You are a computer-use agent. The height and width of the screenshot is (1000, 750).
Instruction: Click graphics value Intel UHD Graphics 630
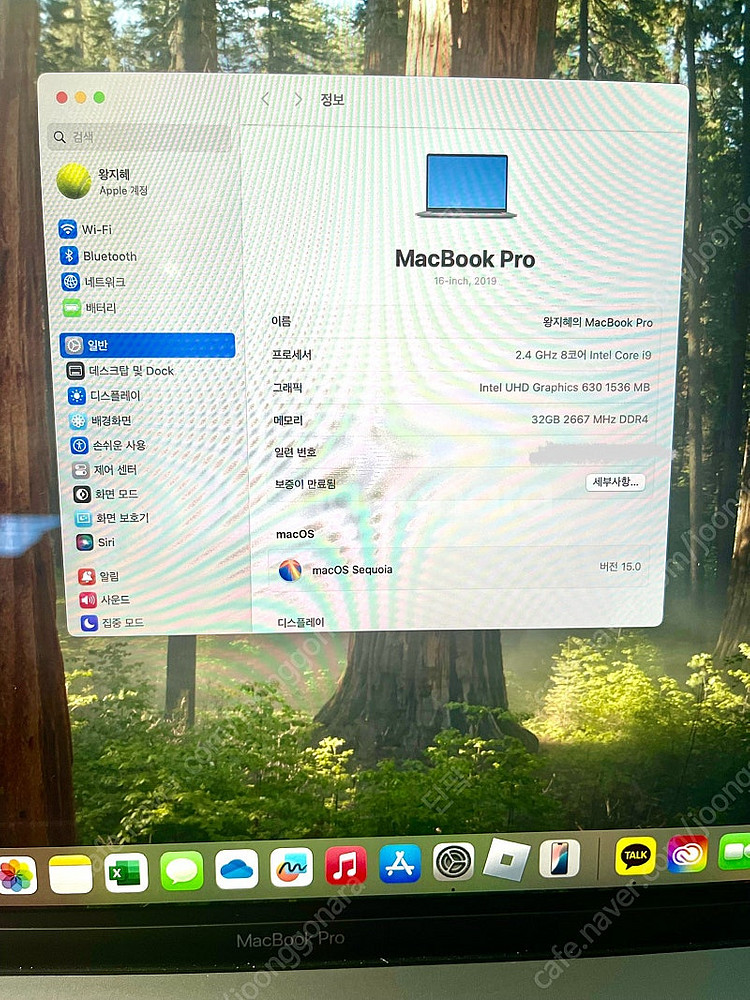pos(564,387)
